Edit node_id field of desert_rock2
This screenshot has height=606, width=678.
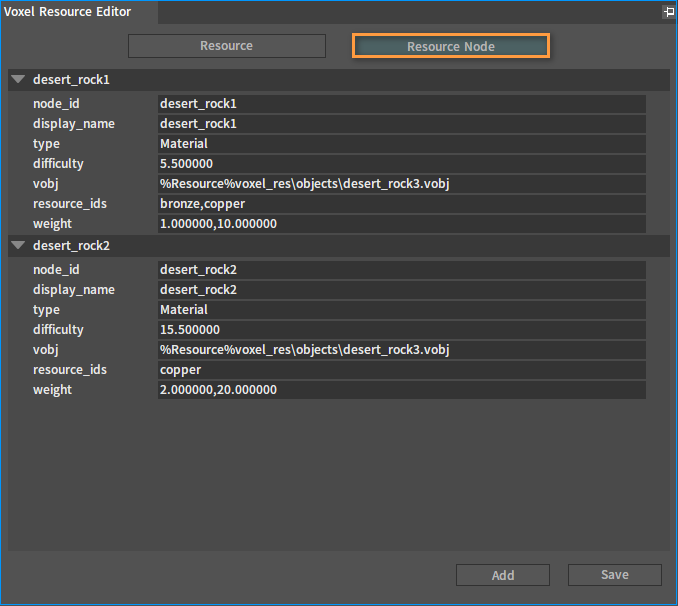[402, 270]
